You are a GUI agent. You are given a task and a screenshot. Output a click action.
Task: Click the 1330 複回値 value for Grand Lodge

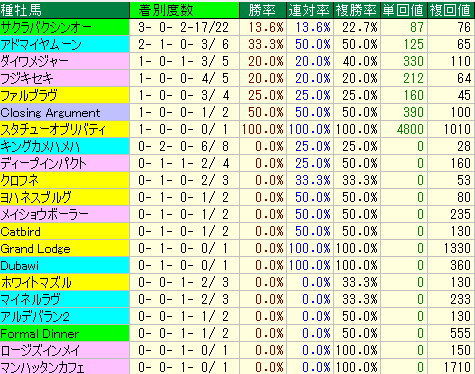[457, 249]
